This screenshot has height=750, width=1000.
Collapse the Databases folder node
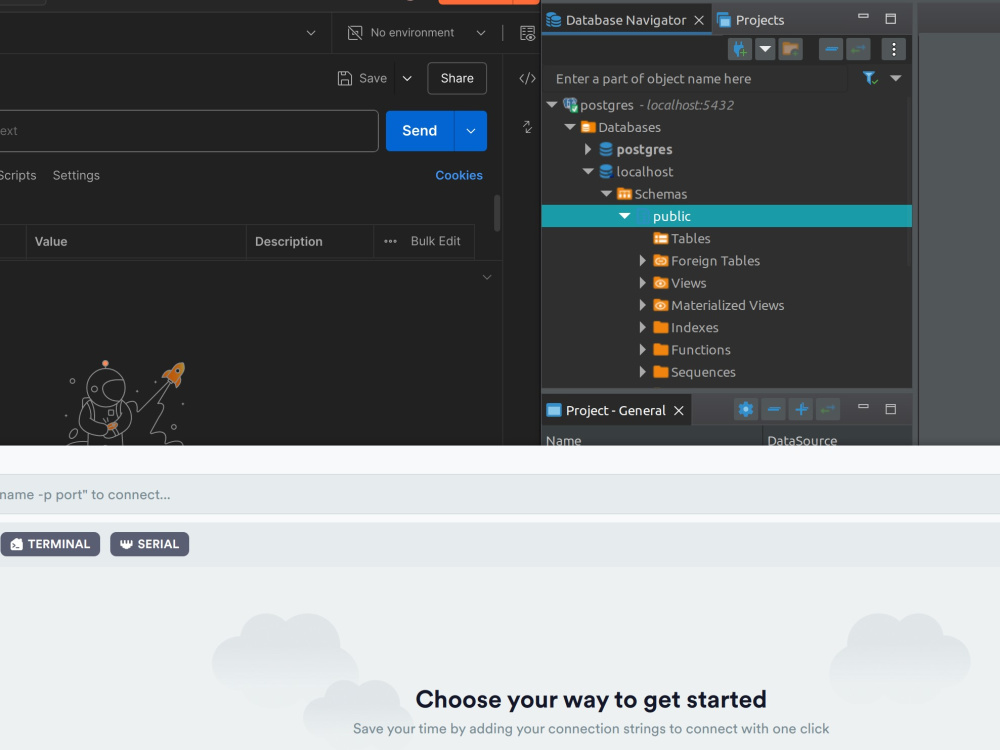coord(570,127)
